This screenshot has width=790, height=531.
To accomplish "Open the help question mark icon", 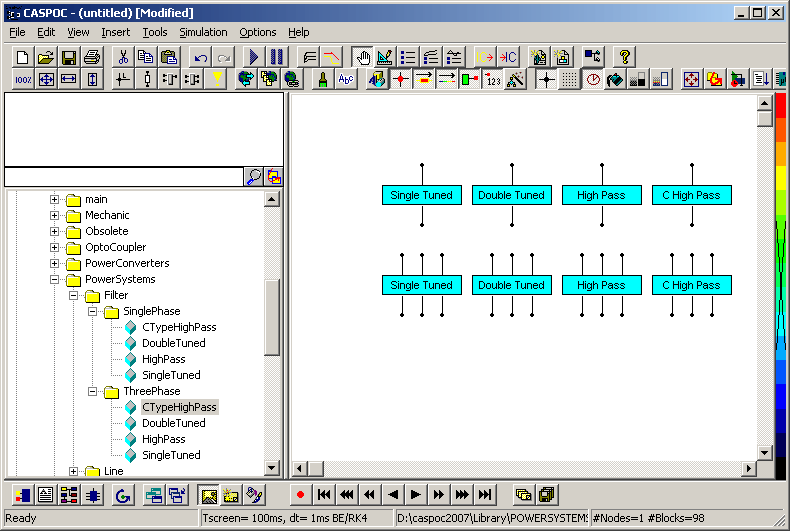I will point(624,57).
